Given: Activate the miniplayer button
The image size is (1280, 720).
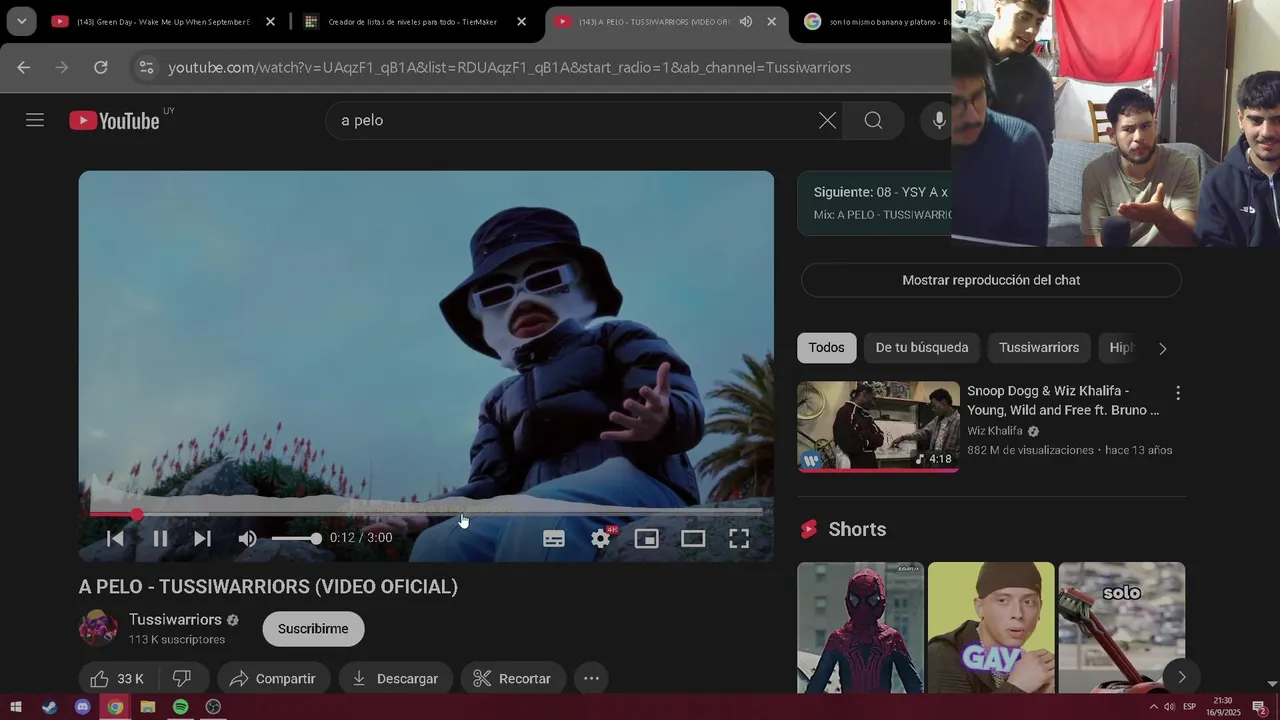Looking at the screenshot, I should coord(647,538).
